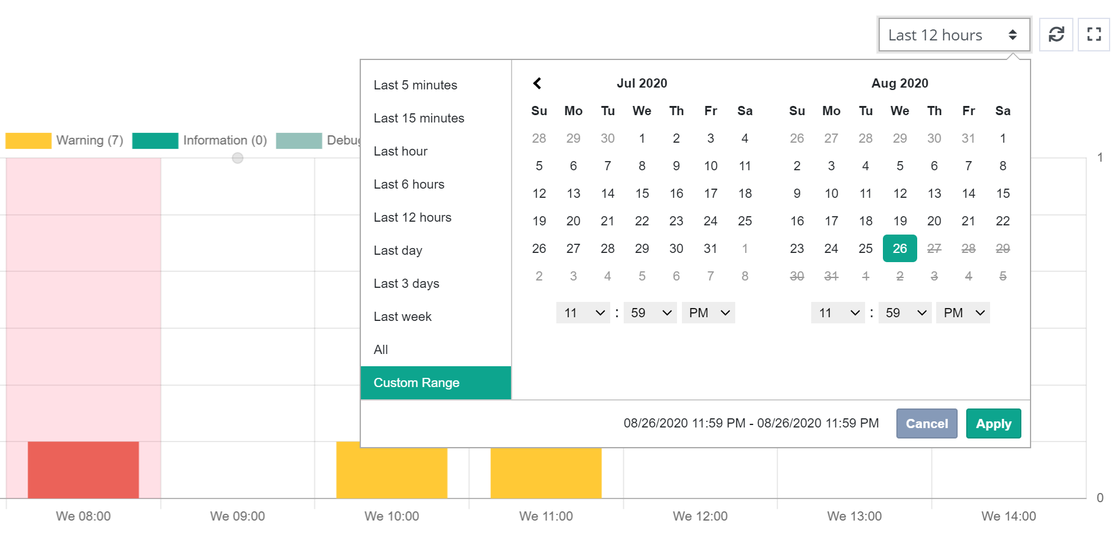The width and height of the screenshot is (1120, 542).
Task: Open the Last 12 hours time range dropdown
Action: pyautogui.click(x=954, y=35)
